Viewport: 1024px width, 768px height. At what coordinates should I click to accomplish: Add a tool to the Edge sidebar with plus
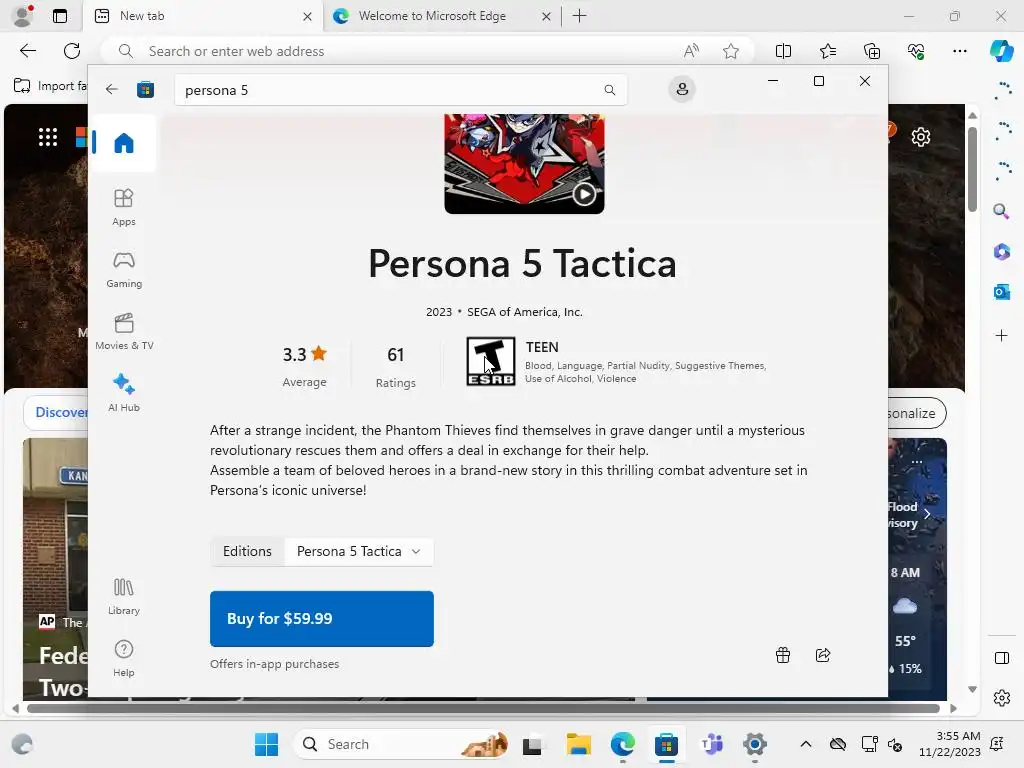1001,336
